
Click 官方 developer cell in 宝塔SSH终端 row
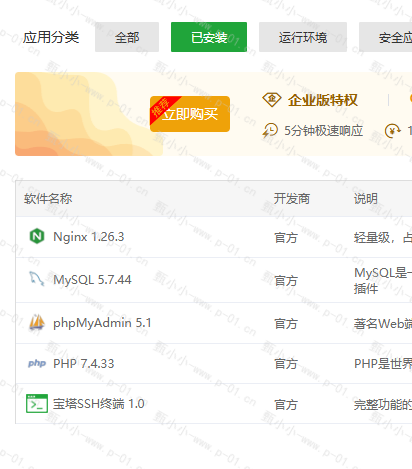(x=286, y=405)
